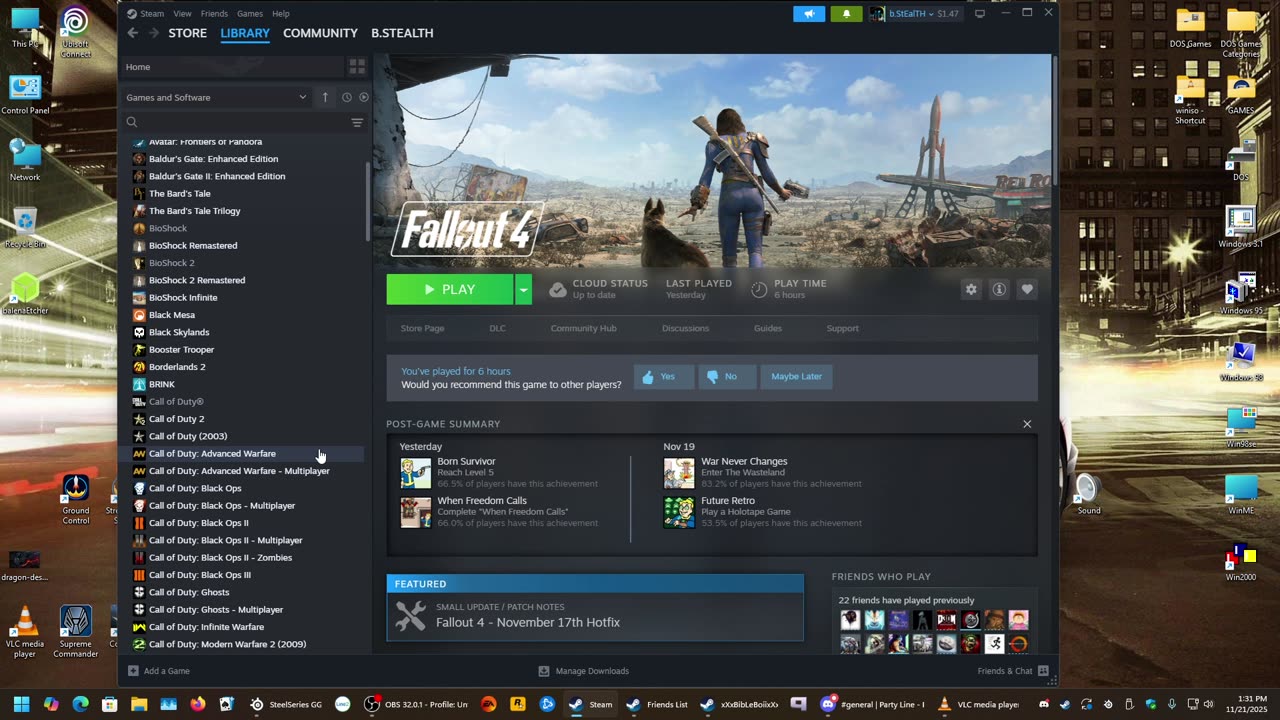Viewport: 1280px width, 720px height.
Task: Go to the STORE tab
Action: coord(188,33)
